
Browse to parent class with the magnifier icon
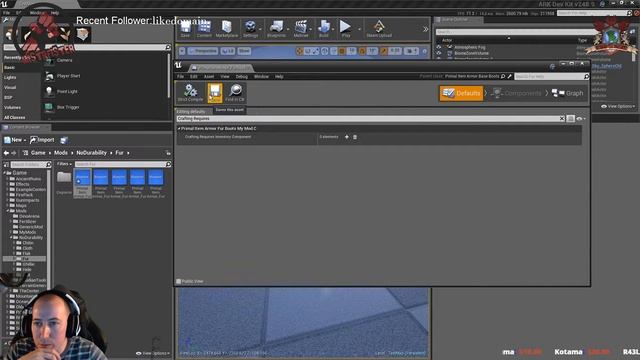click(503, 76)
